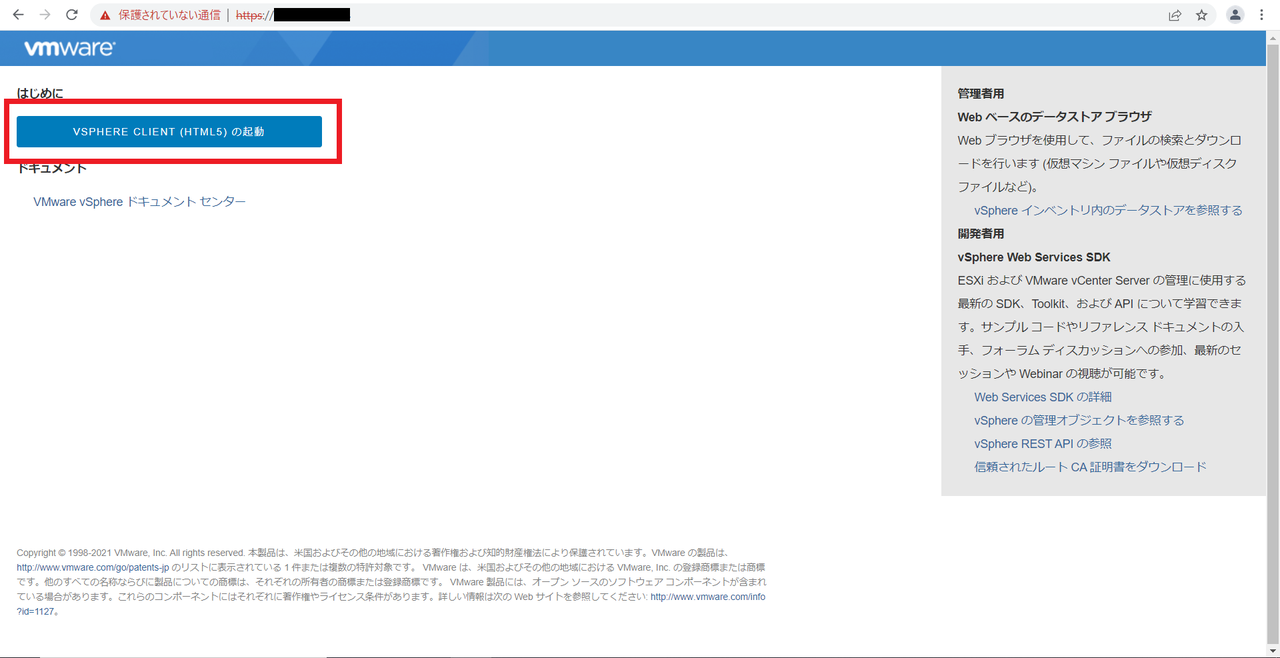Download the trusted root CA certificates
The image size is (1280, 658).
(x=1090, y=466)
